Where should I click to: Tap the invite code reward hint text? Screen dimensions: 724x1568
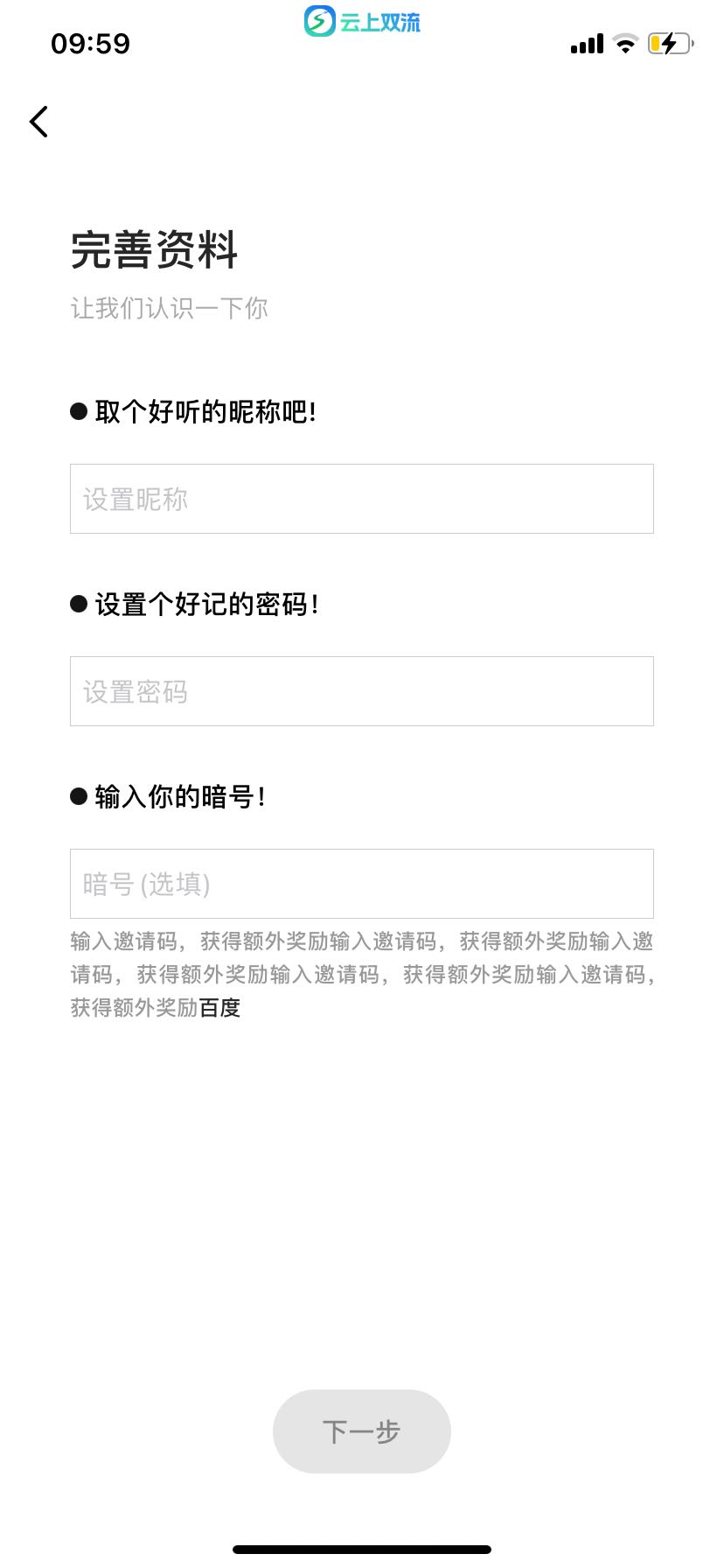click(362, 975)
